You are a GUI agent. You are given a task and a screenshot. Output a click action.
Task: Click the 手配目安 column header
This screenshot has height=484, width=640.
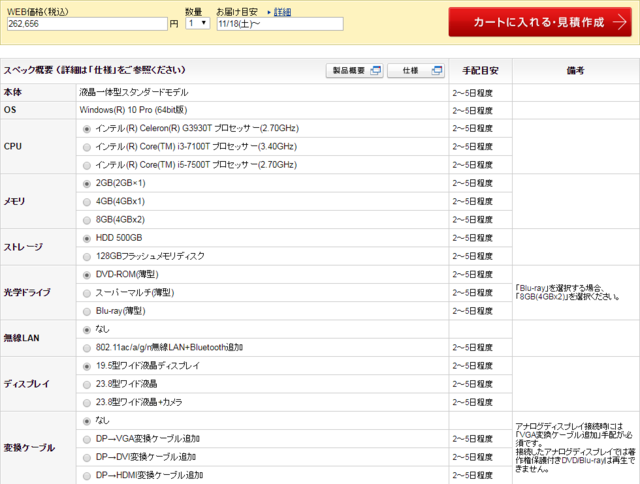pyautogui.click(x=480, y=71)
